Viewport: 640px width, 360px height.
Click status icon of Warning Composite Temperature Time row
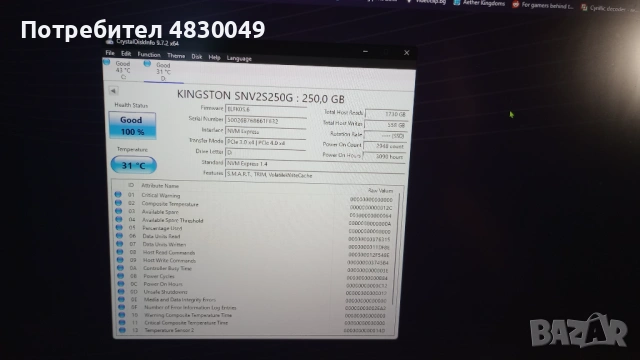click(x=122, y=315)
